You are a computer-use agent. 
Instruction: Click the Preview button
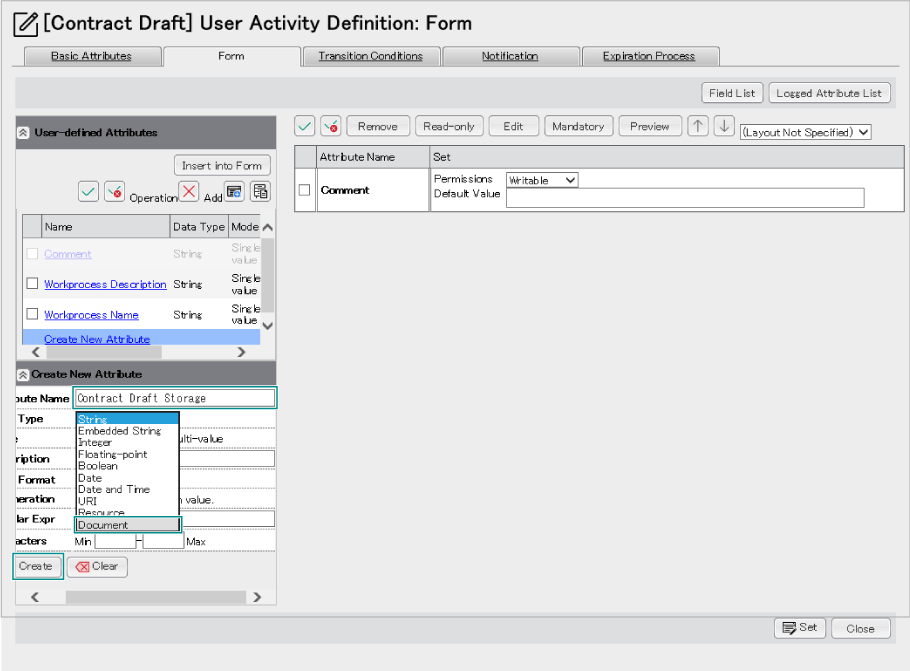649,126
